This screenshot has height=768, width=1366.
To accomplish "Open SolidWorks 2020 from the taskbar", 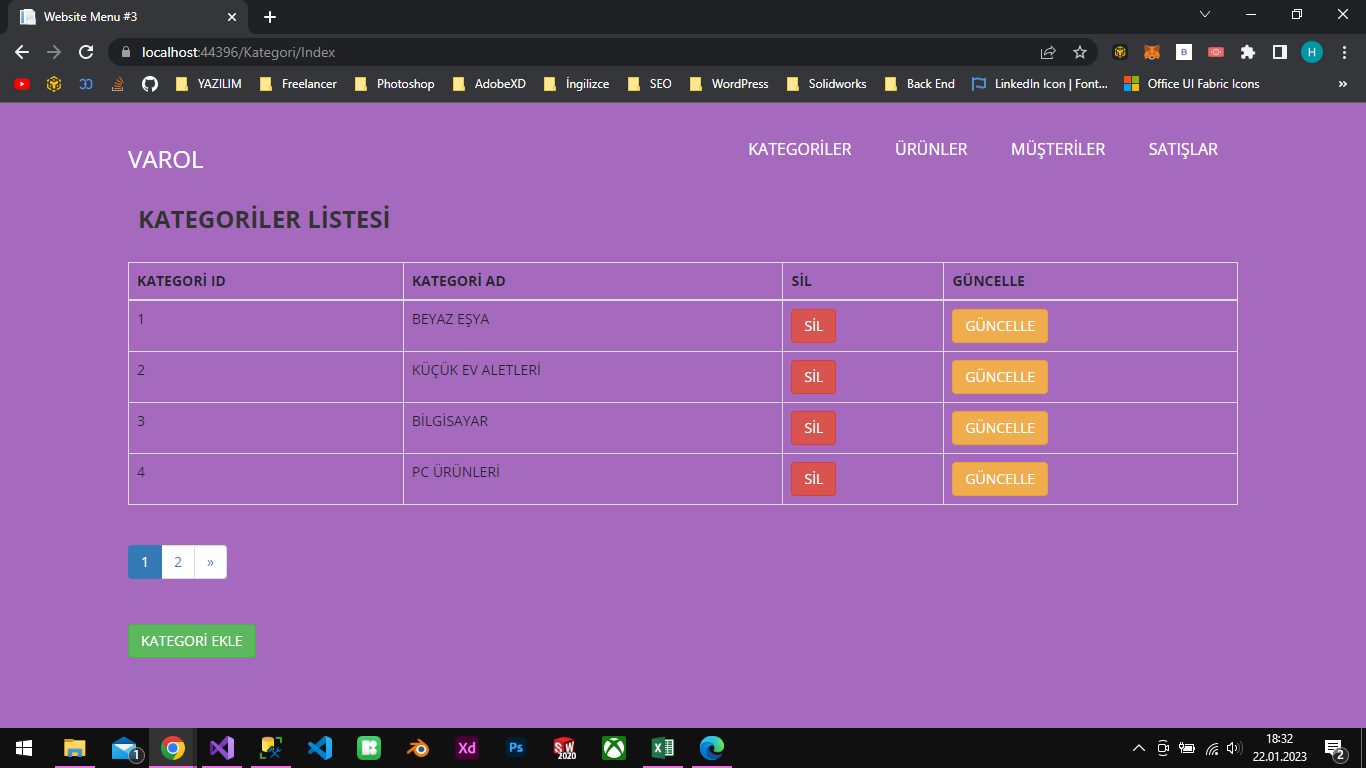I will (564, 747).
